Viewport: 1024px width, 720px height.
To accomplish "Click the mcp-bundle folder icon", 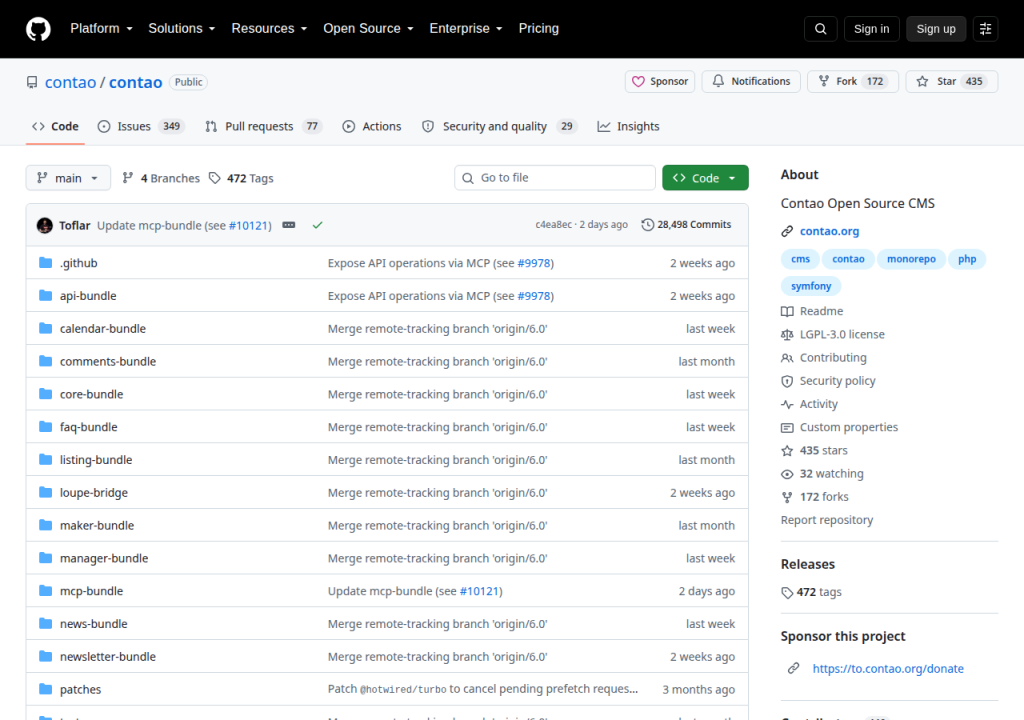I will [x=45, y=591].
